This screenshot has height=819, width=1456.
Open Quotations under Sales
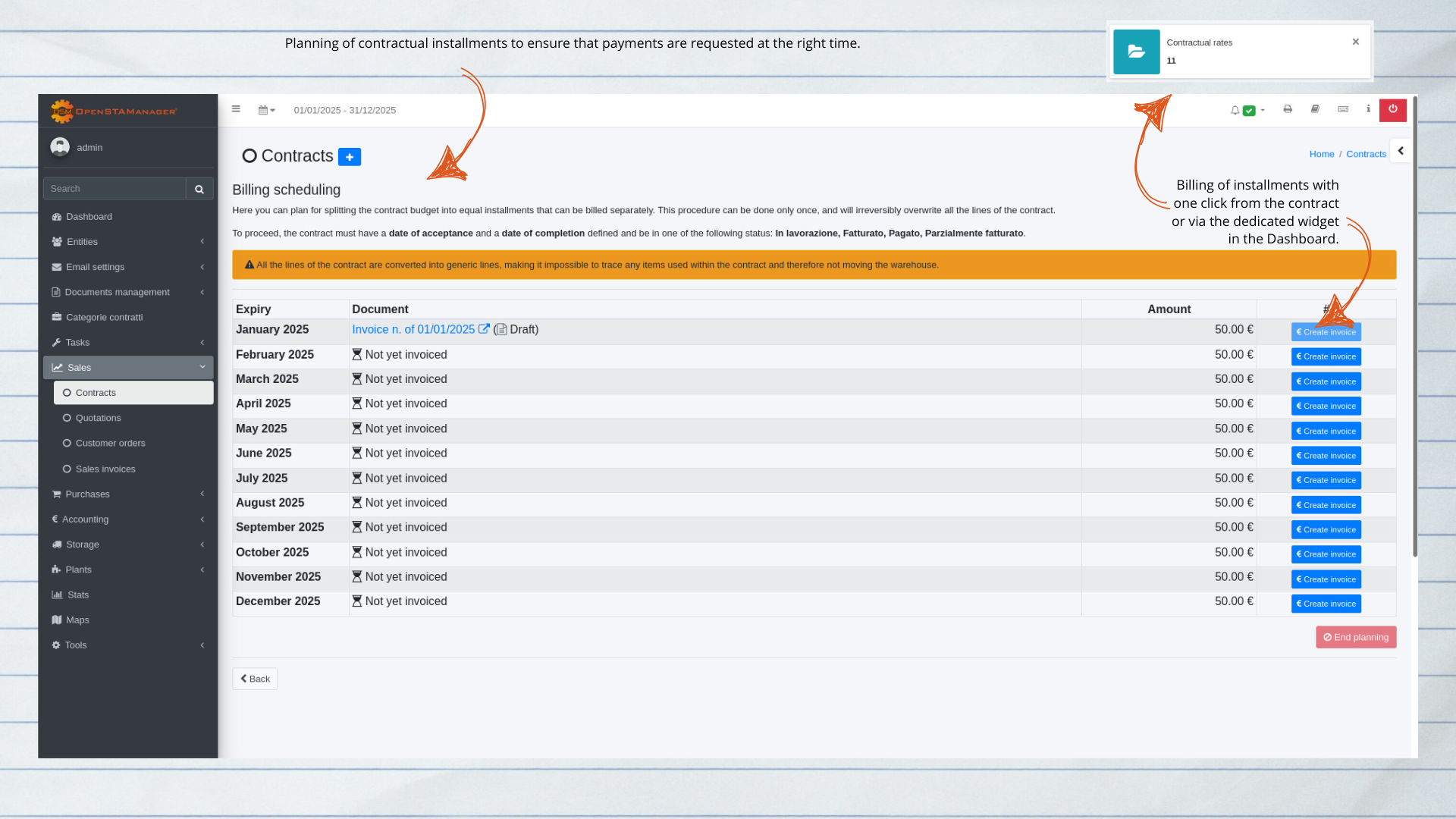coord(133,418)
